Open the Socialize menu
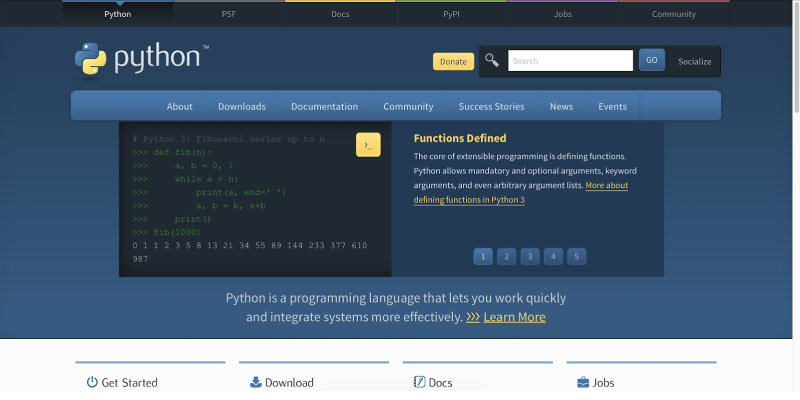 point(694,61)
